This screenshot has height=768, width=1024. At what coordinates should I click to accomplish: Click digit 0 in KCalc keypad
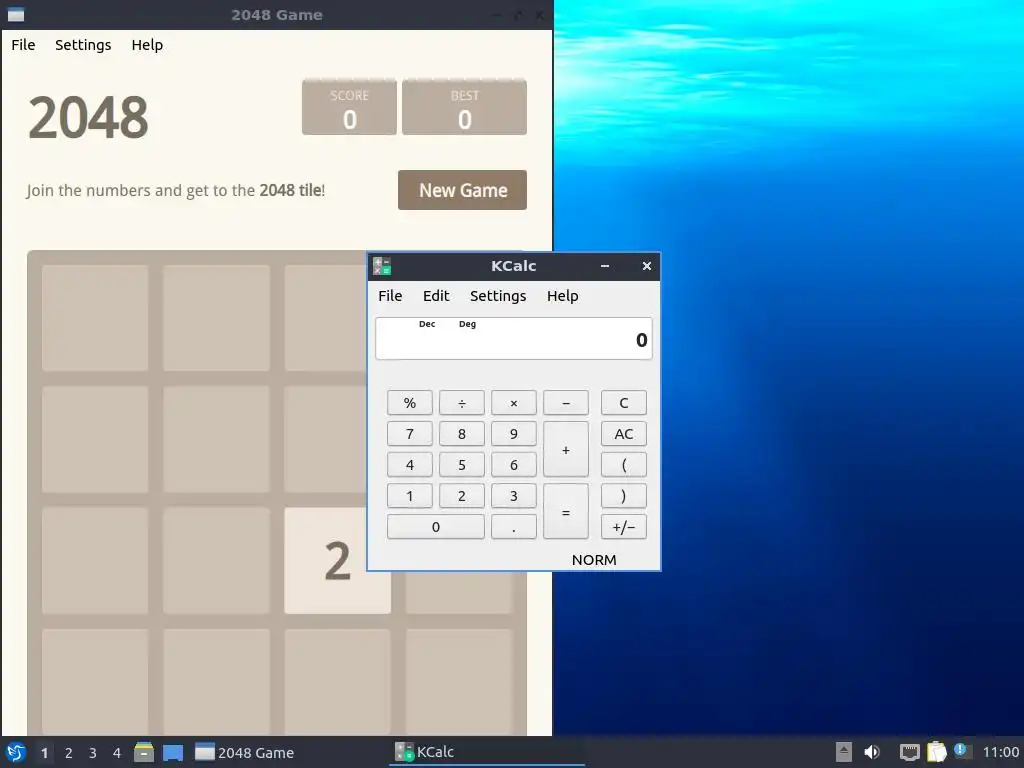pos(436,527)
